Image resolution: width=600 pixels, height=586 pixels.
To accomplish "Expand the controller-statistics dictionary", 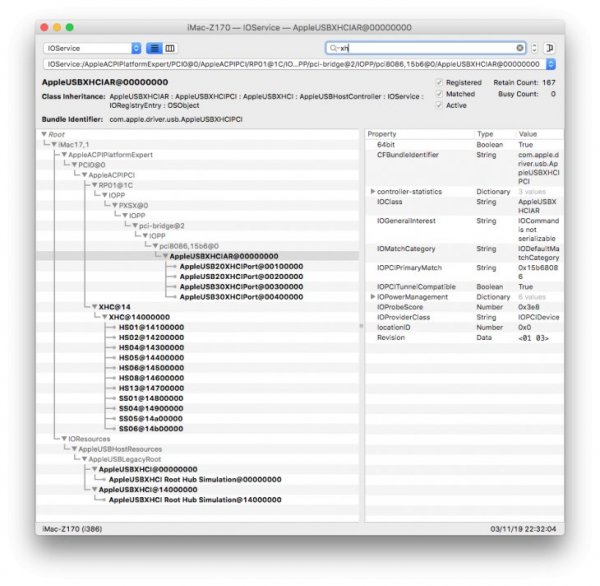I will (x=372, y=191).
